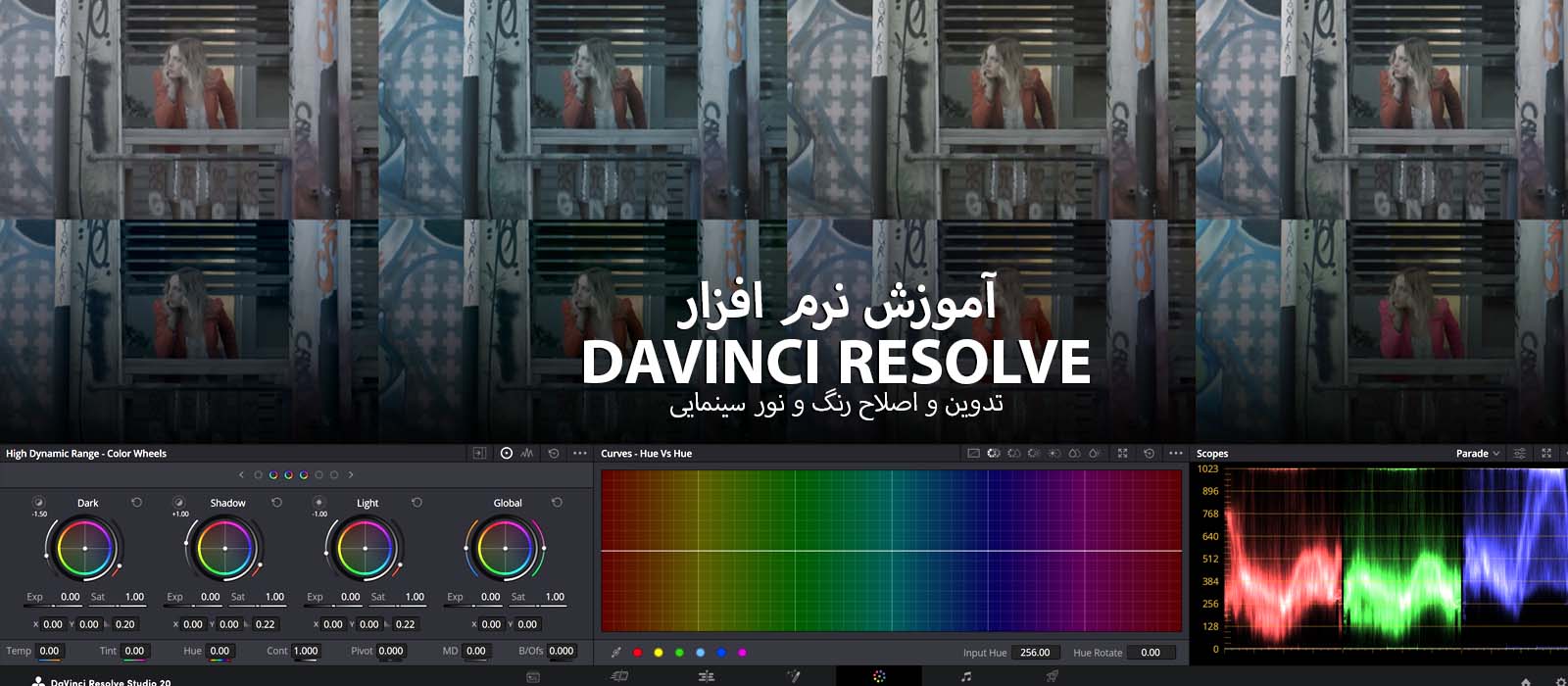Toggle Shadow zone falloff icon
Image resolution: width=1568 pixels, height=686 pixels.
pyautogui.click(x=179, y=503)
